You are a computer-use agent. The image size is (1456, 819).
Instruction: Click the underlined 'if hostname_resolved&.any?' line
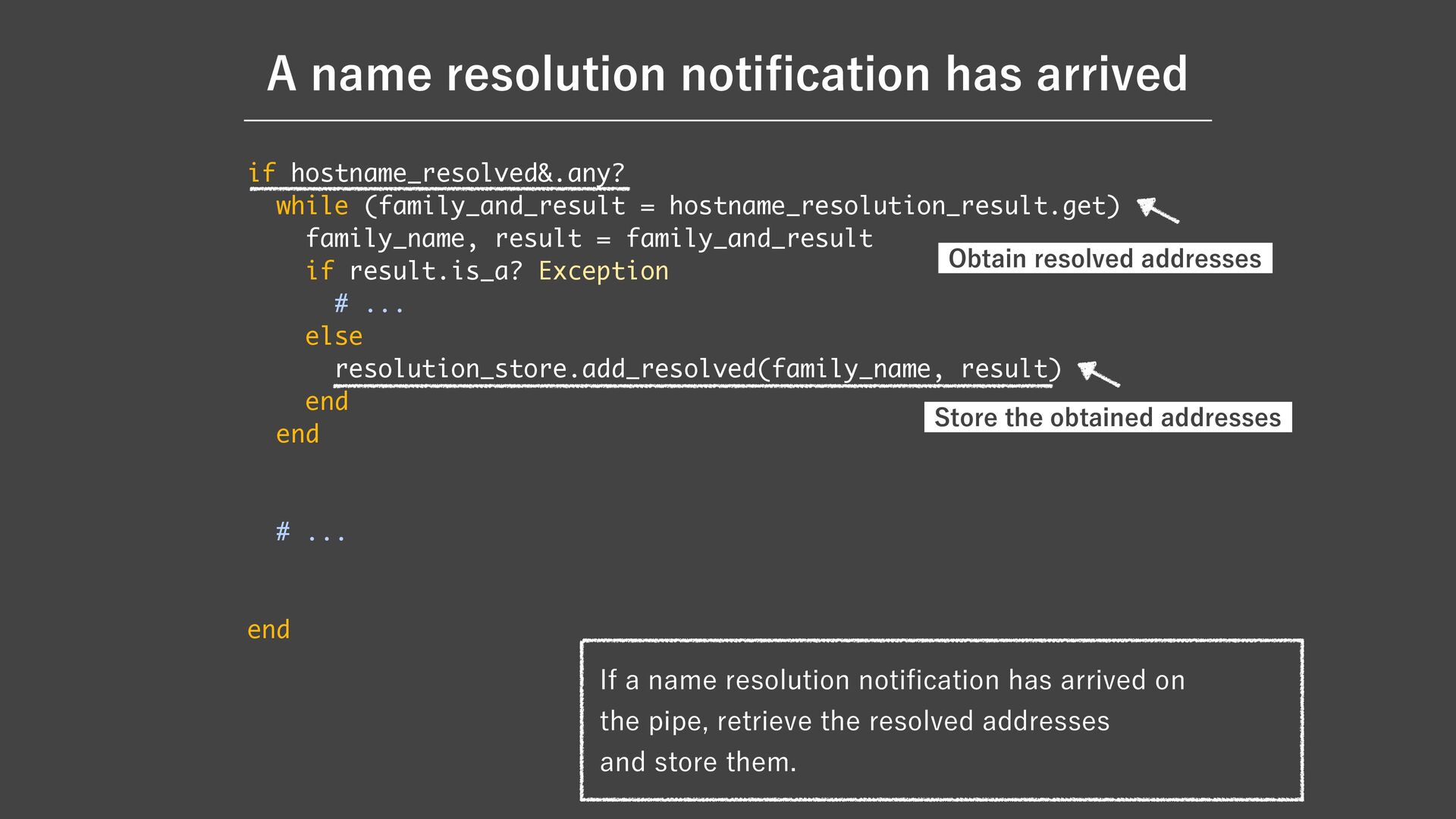pyautogui.click(x=437, y=174)
